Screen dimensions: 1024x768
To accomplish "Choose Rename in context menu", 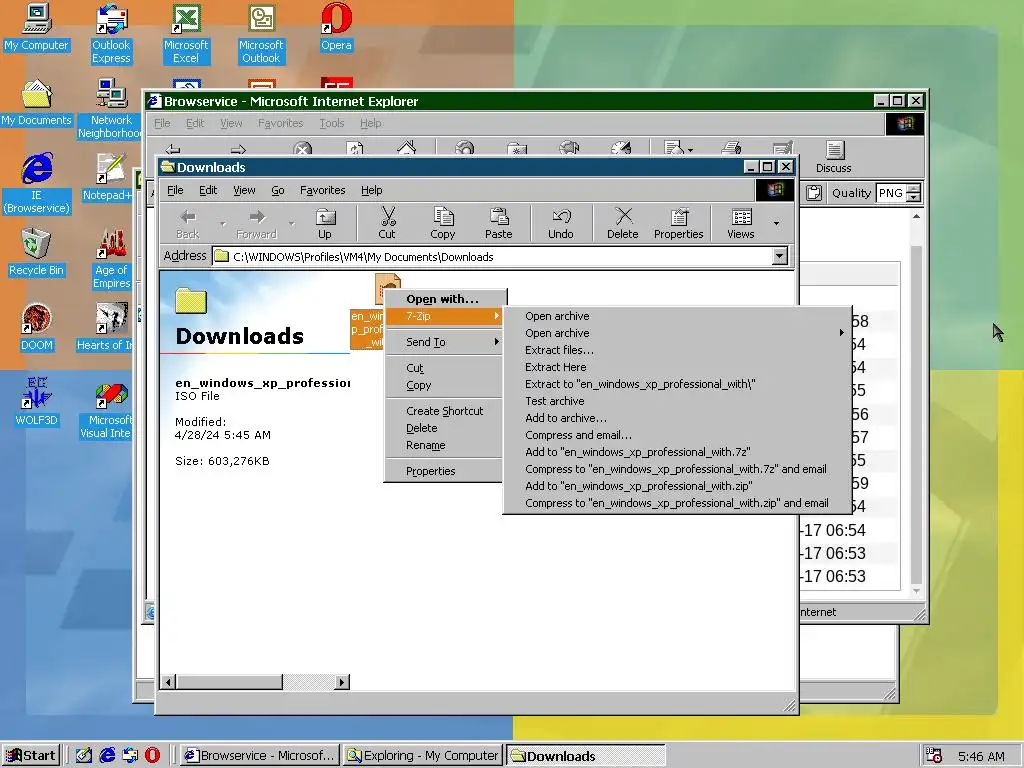I will click(444, 445).
